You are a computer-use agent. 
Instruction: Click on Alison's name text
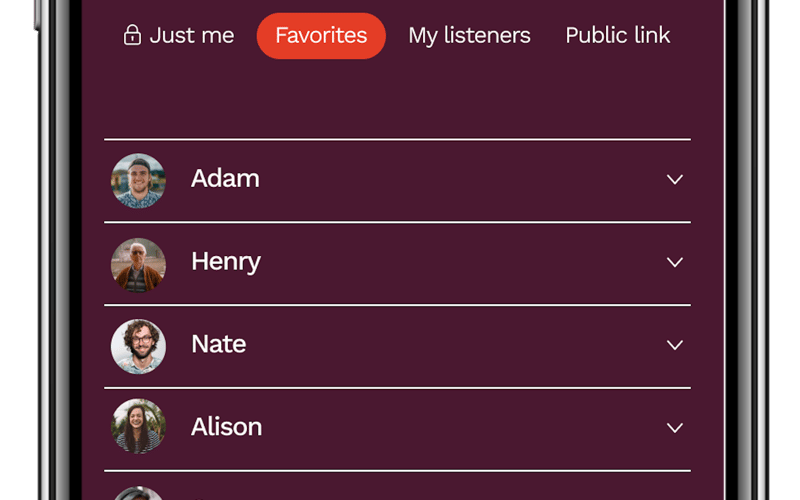(226, 427)
